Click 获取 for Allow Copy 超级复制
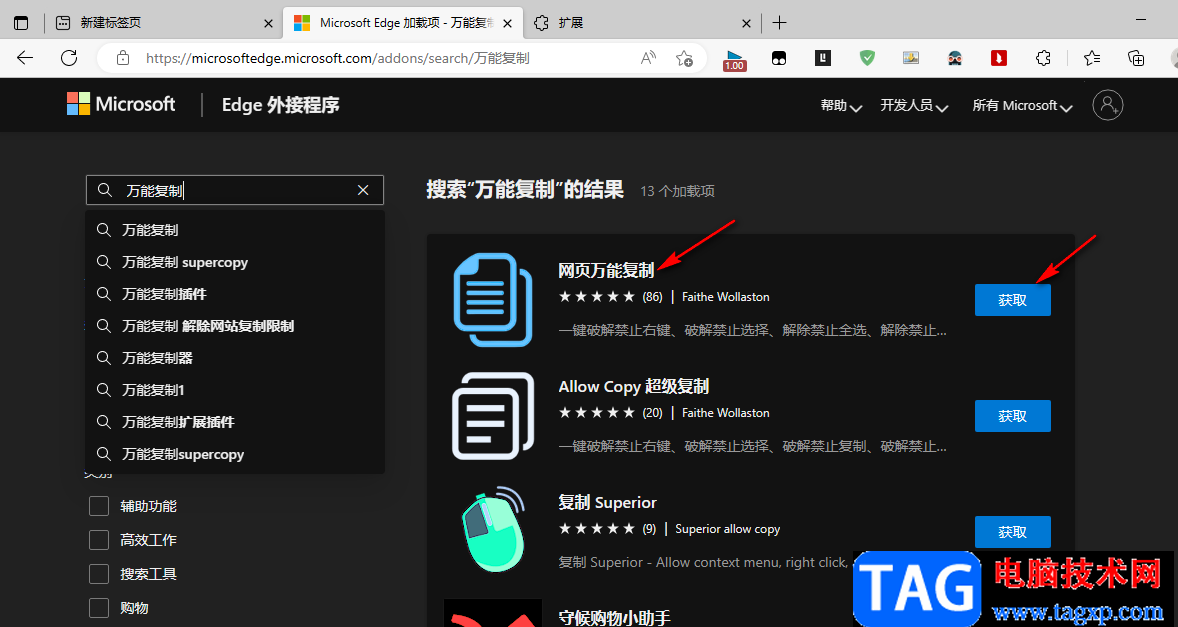The image size is (1178, 627). (x=1012, y=416)
